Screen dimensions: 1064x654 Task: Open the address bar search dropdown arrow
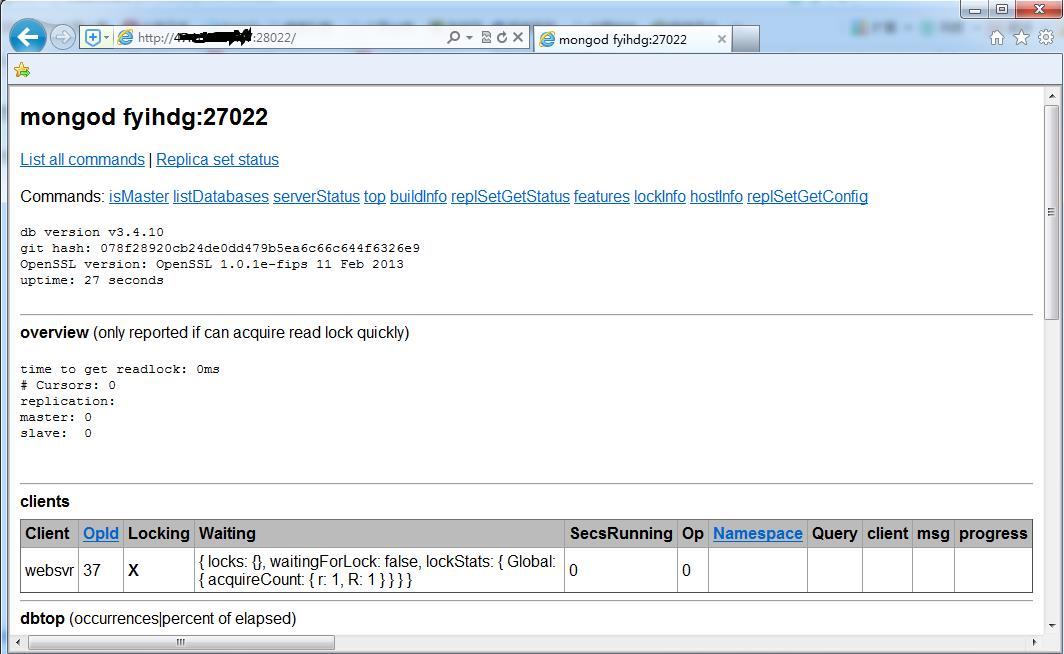click(469, 37)
